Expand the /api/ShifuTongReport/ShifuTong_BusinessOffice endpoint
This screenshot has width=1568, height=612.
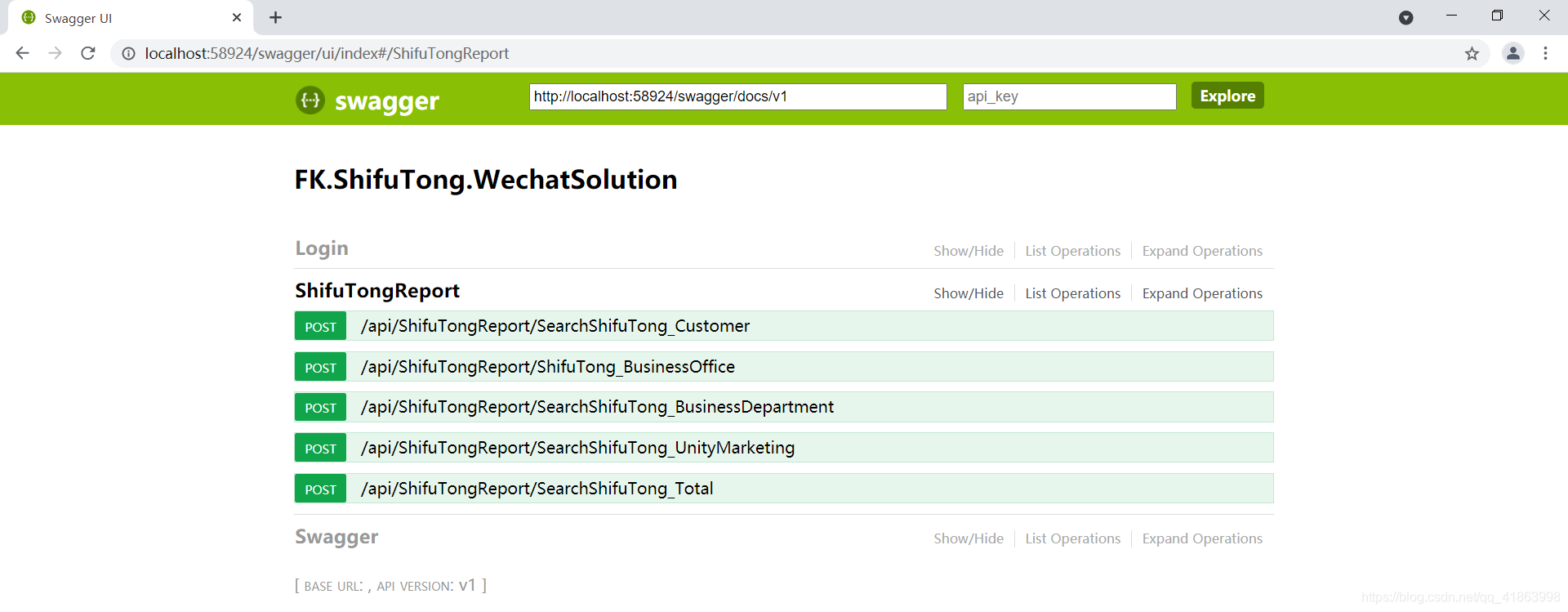point(548,367)
